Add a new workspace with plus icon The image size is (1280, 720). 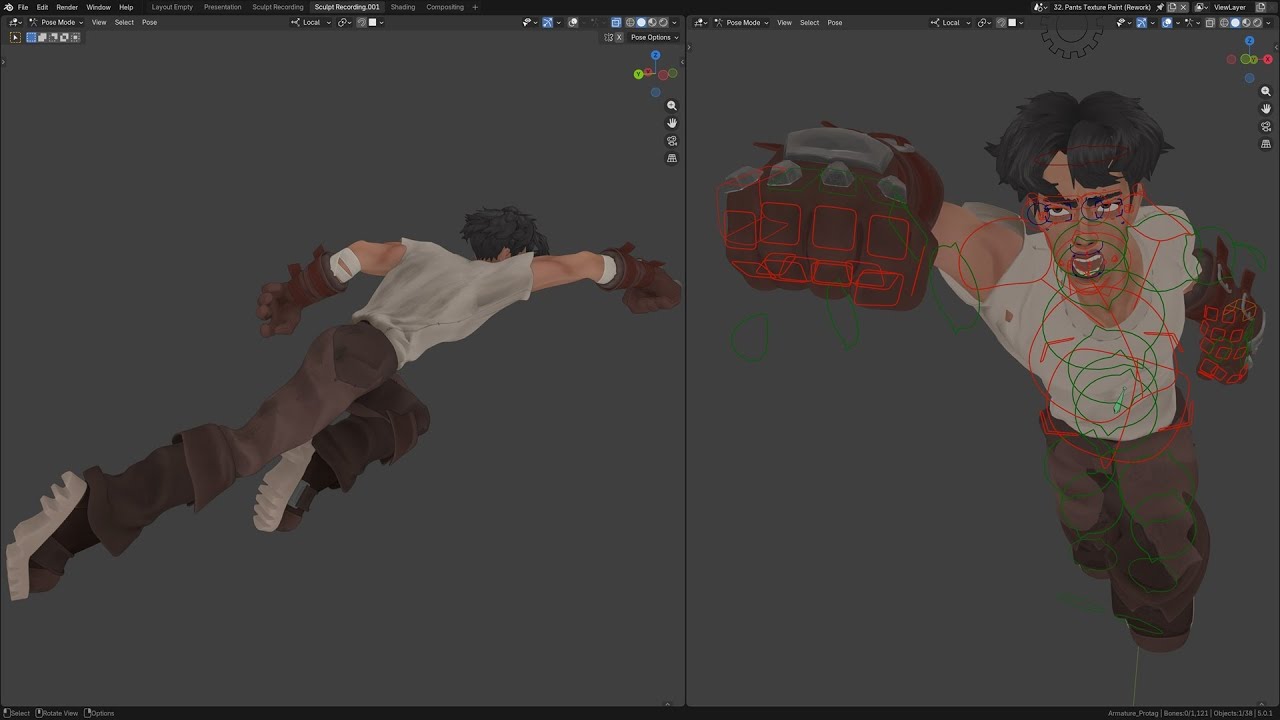click(475, 7)
